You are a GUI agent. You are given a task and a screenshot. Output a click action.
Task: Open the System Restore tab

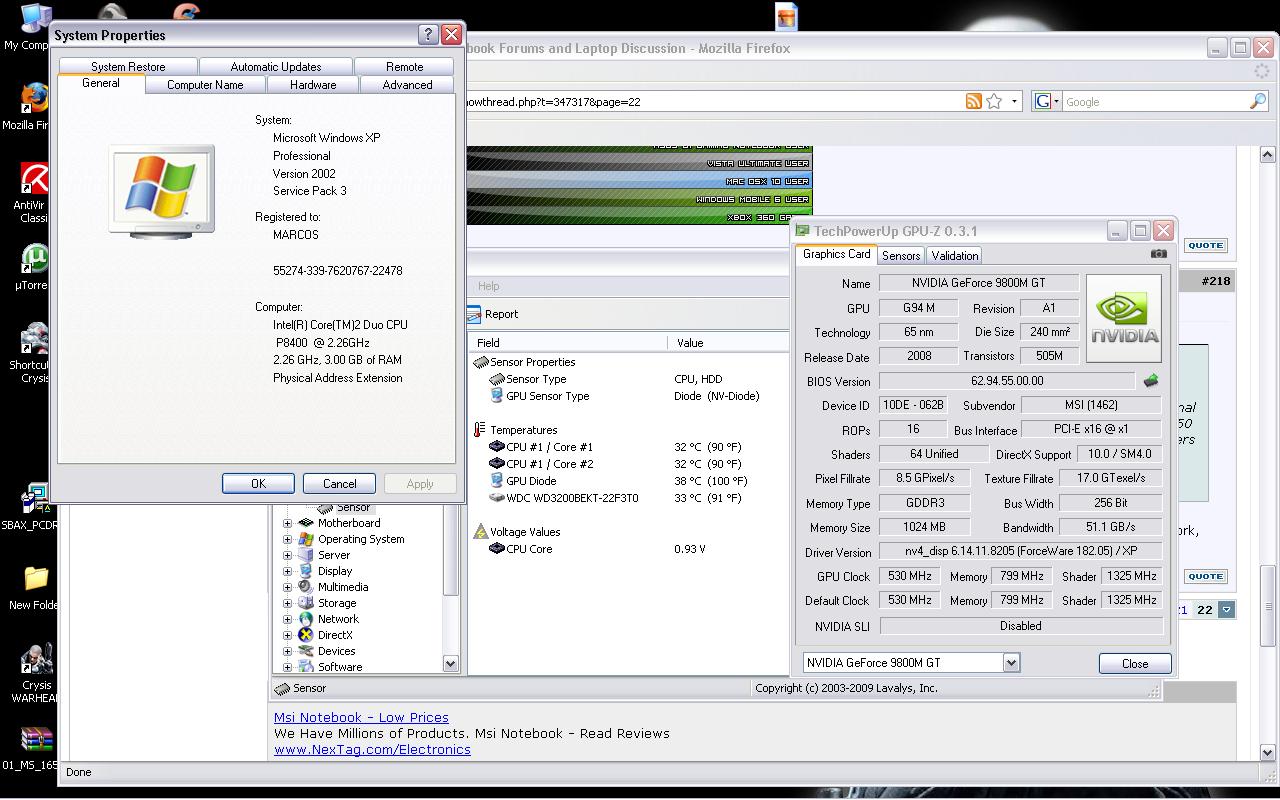point(128,66)
